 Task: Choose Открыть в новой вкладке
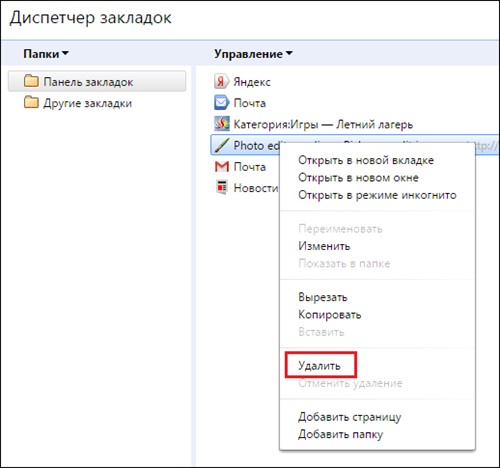366,160
